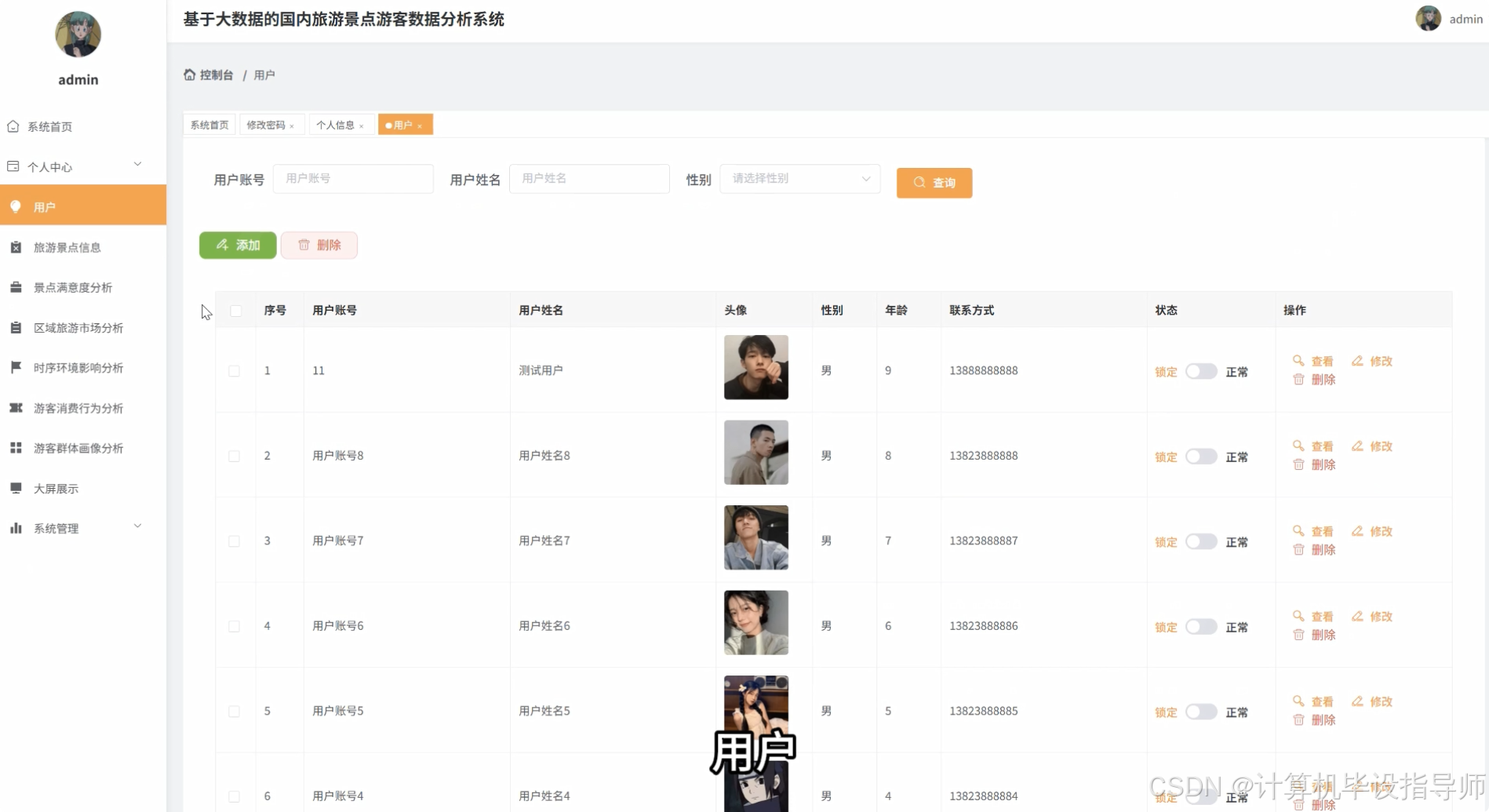Open 区域旅游市场分析 analysis page
Image resolution: width=1489 pixels, height=812 pixels.
point(78,327)
